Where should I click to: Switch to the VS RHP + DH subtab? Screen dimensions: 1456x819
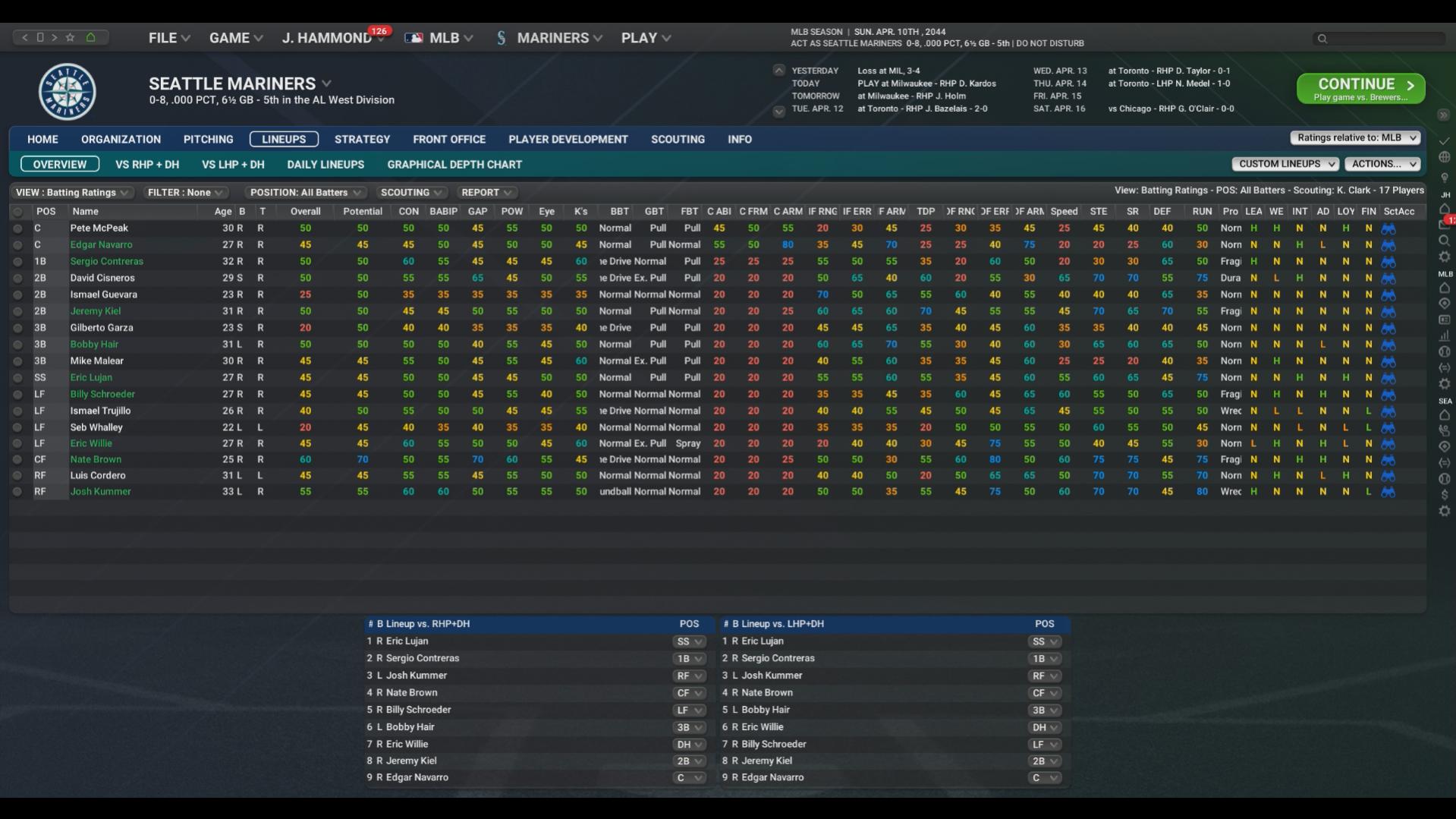[147, 165]
